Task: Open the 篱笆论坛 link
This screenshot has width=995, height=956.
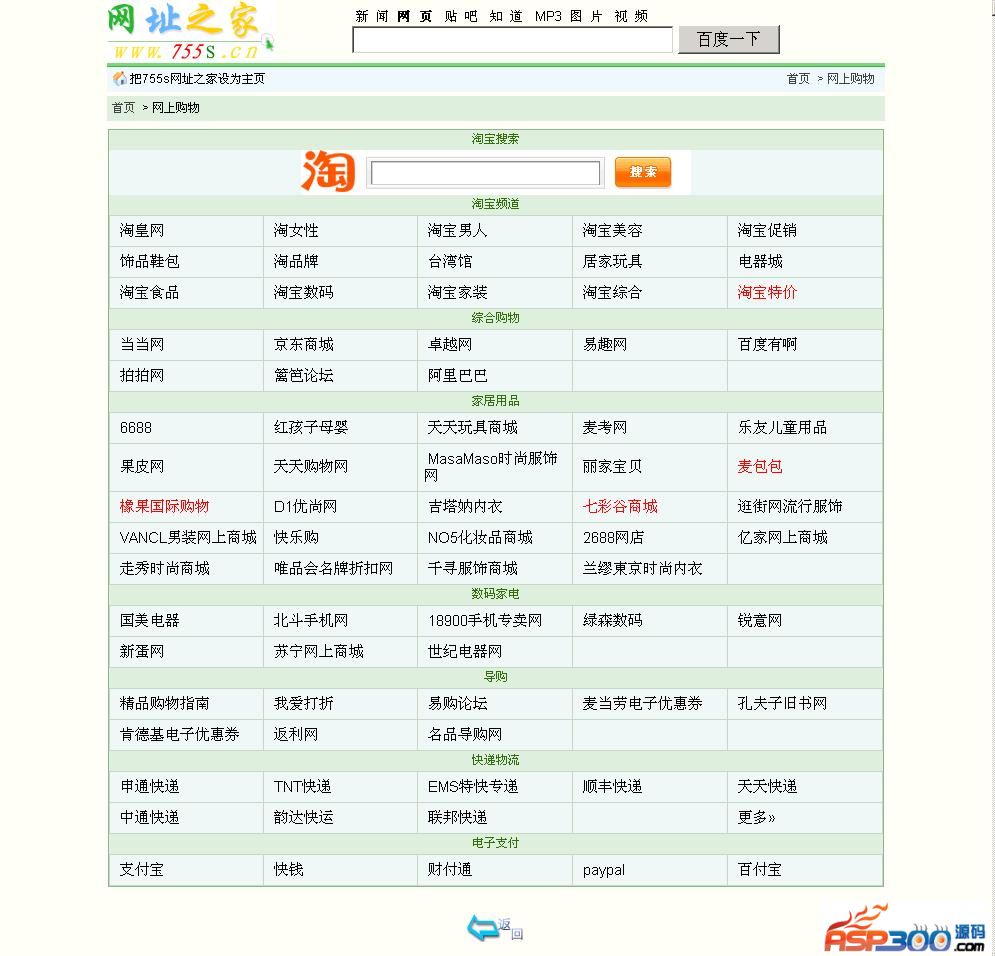Action: coord(303,376)
